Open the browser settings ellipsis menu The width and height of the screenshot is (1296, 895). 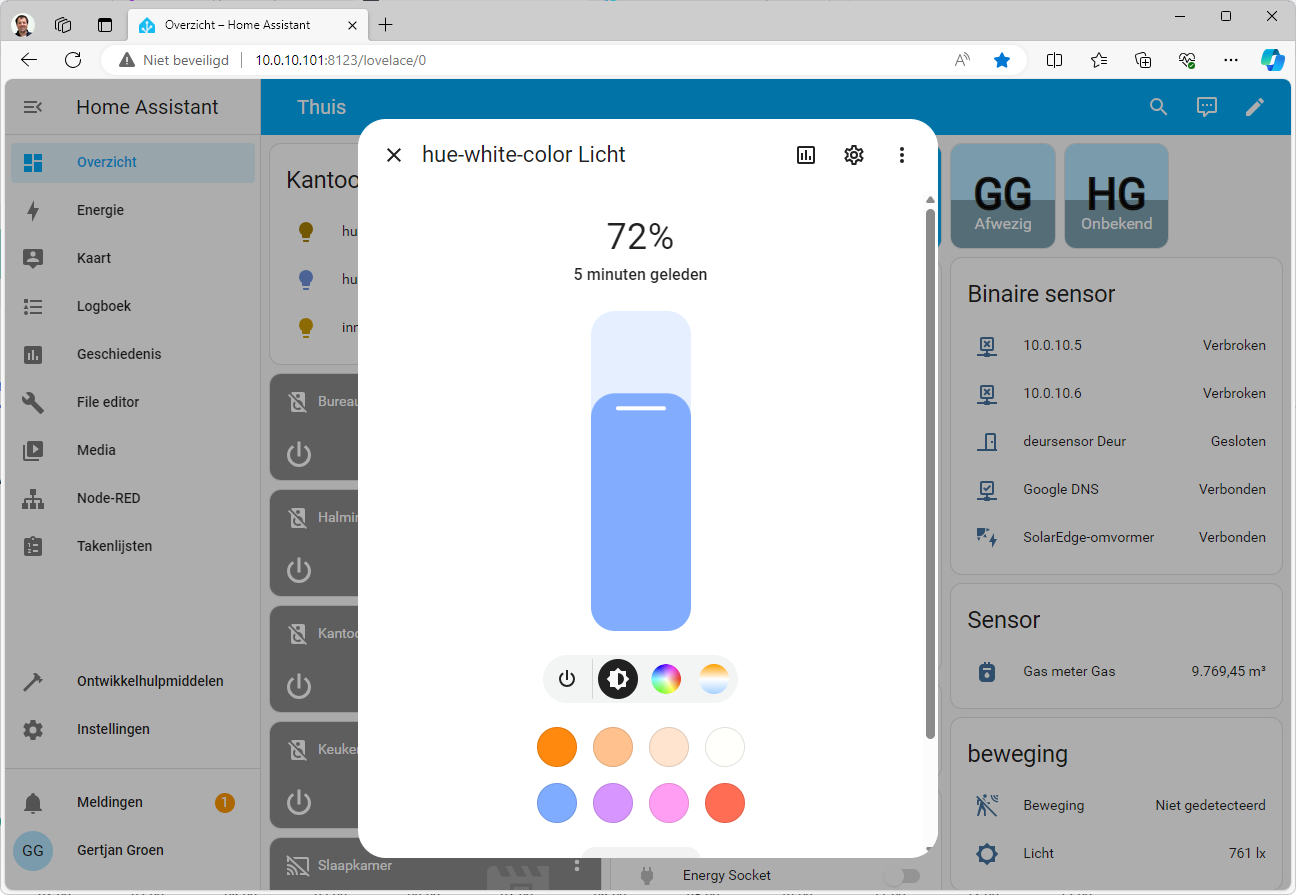[1231, 60]
